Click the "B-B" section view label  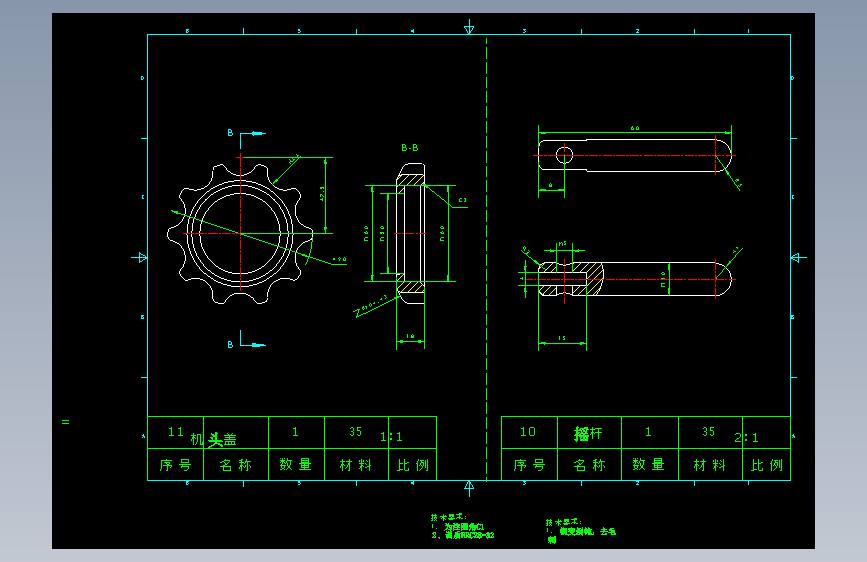[410, 148]
